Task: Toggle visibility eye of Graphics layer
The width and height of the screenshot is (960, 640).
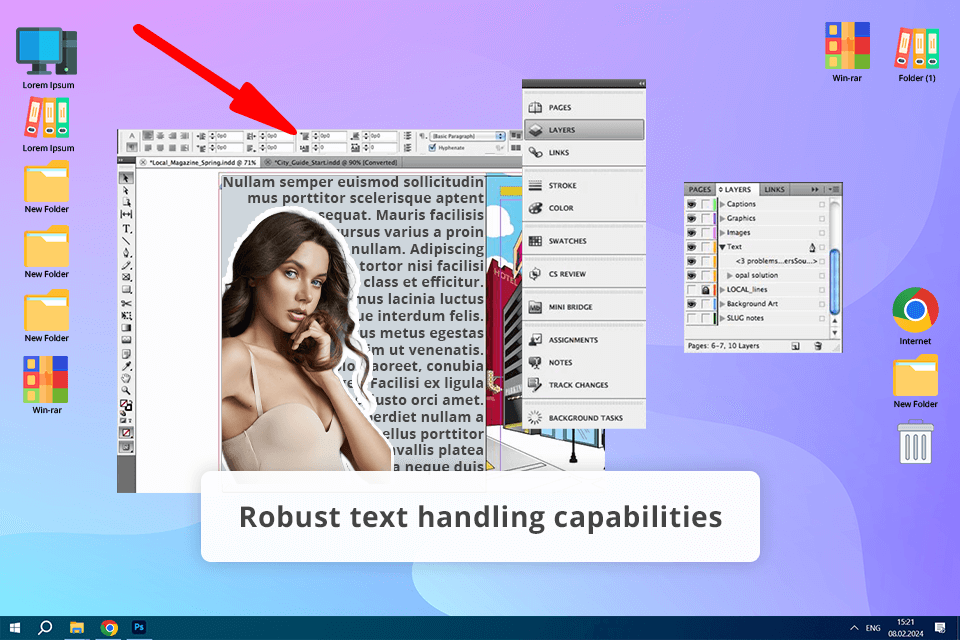Action: pos(692,218)
